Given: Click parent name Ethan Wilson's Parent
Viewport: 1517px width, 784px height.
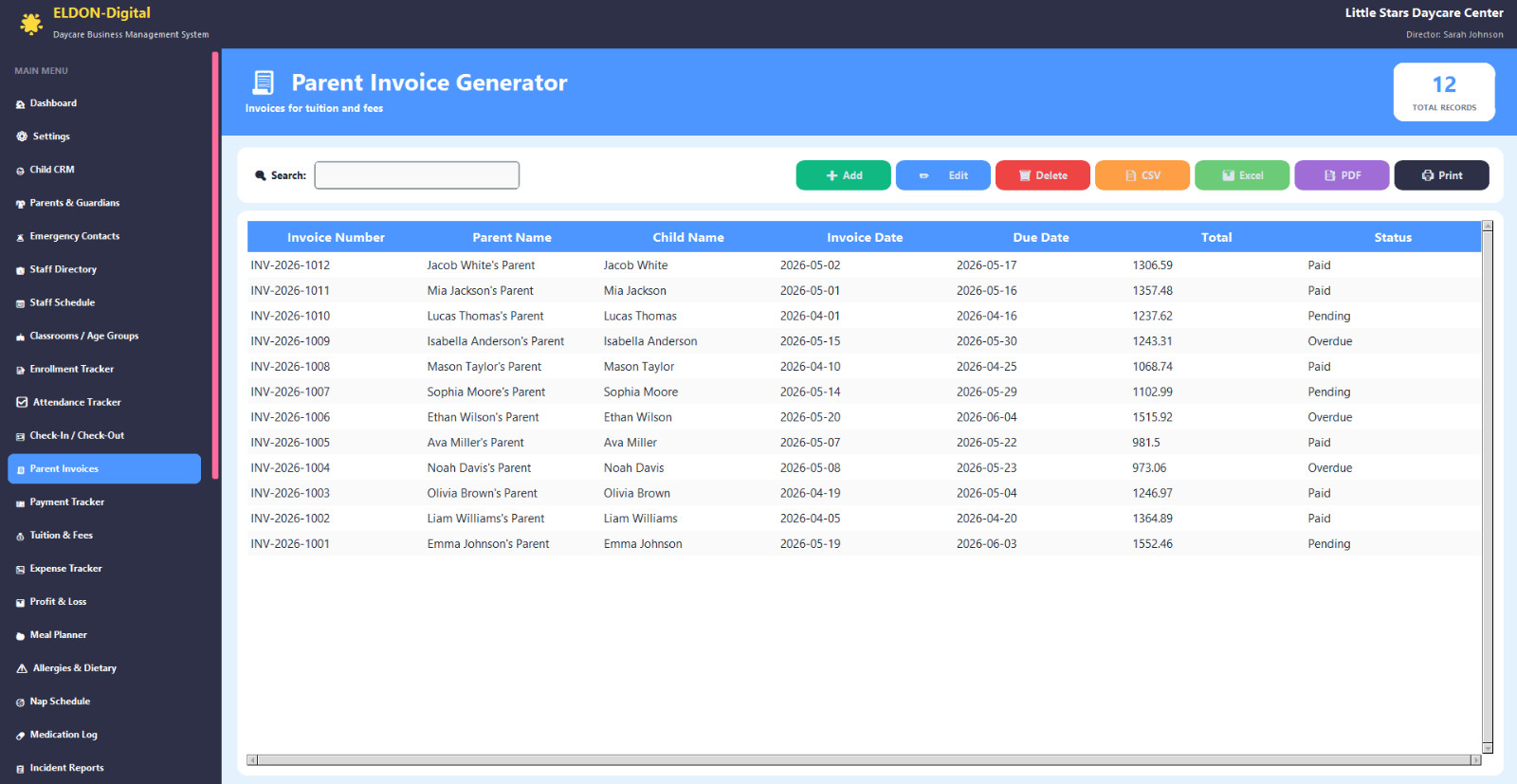Looking at the screenshot, I should [x=483, y=417].
